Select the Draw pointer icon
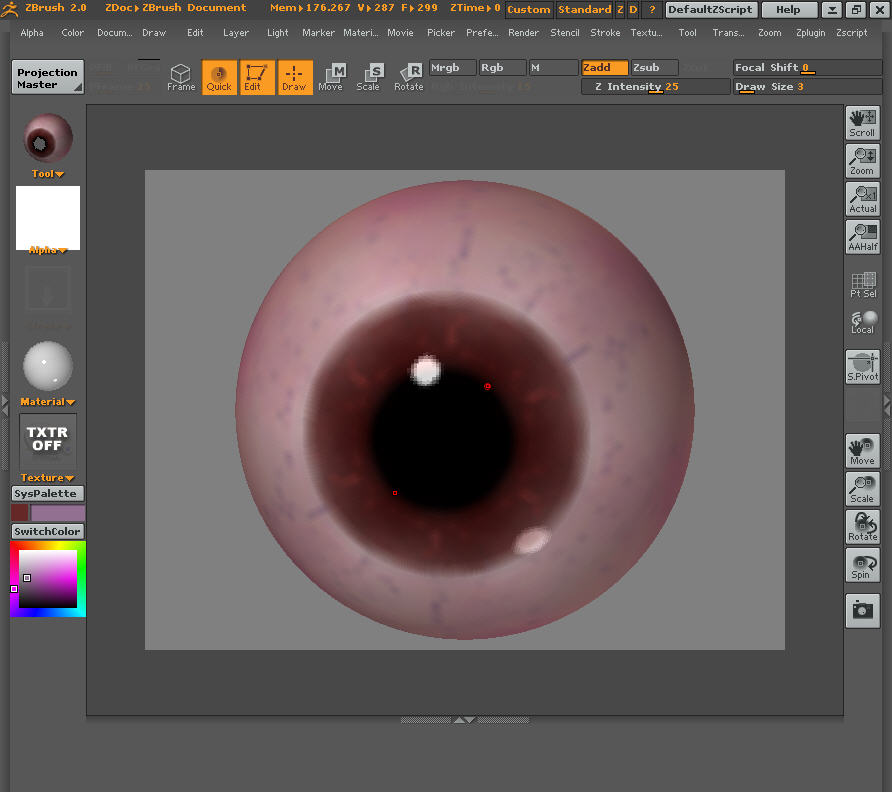Screen dimensions: 892x792 (x=295, y=77)
